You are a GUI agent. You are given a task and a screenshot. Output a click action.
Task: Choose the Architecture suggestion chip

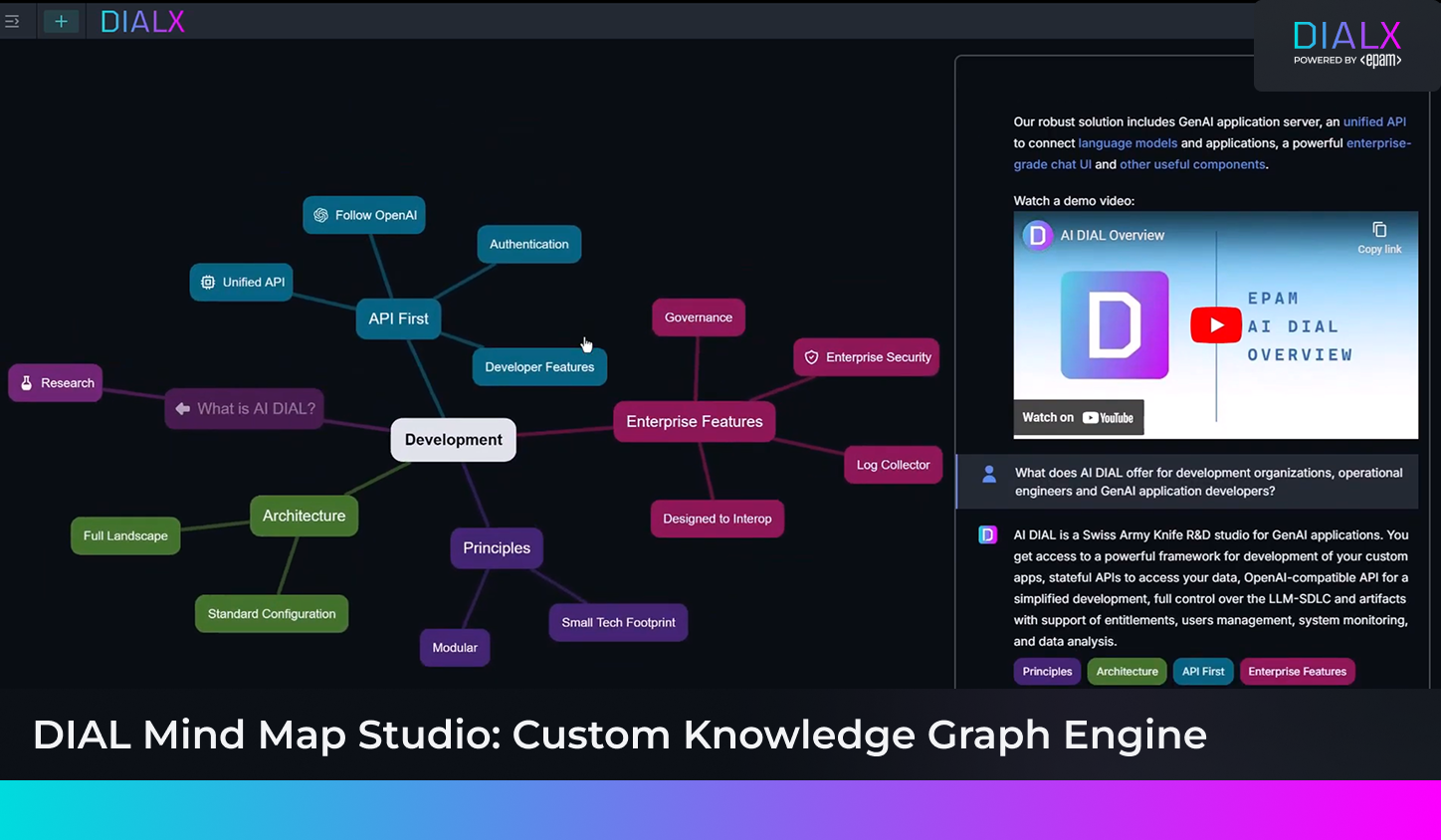(1127, 672)
